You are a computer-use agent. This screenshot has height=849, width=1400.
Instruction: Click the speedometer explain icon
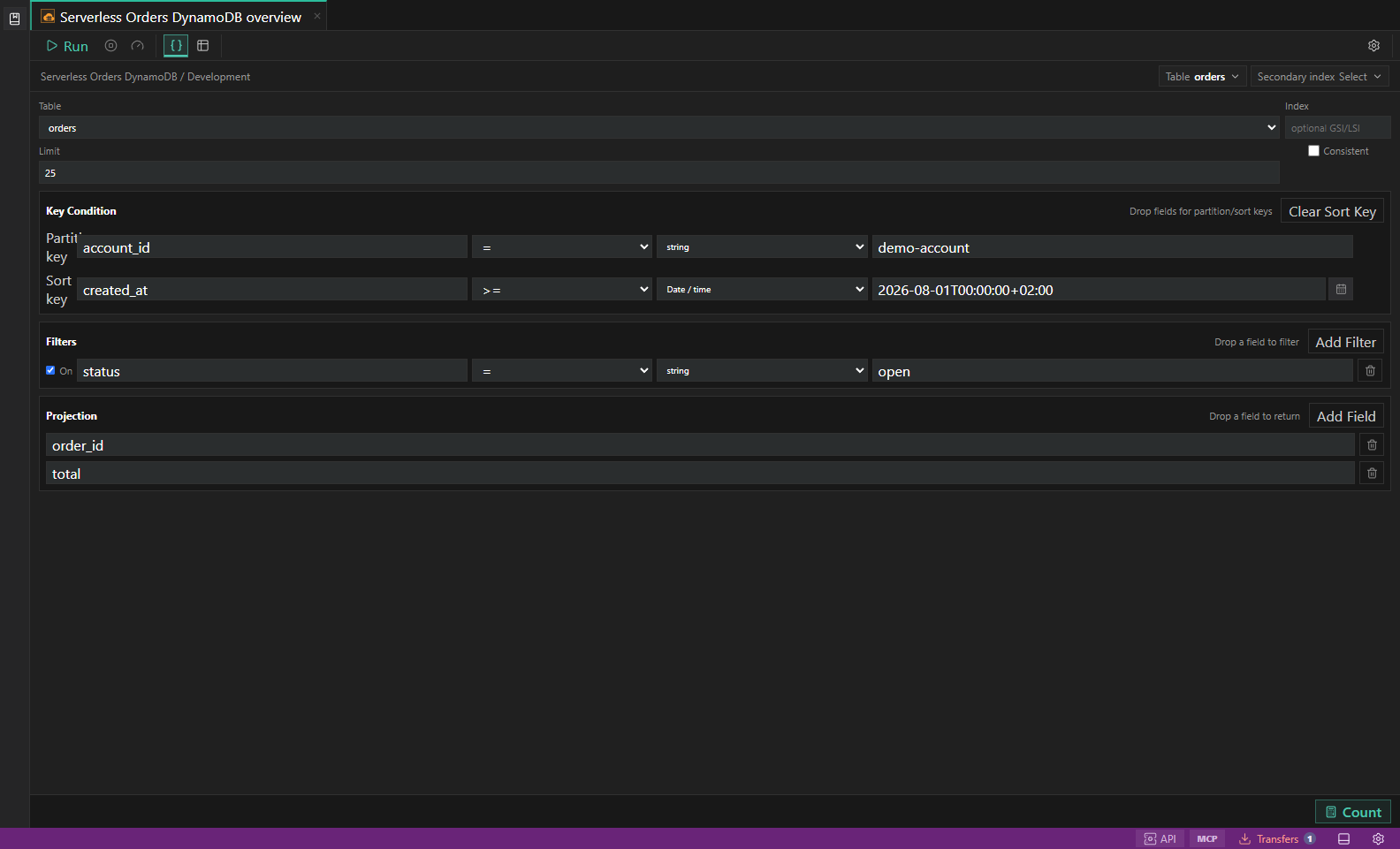[x=137, y=46]
